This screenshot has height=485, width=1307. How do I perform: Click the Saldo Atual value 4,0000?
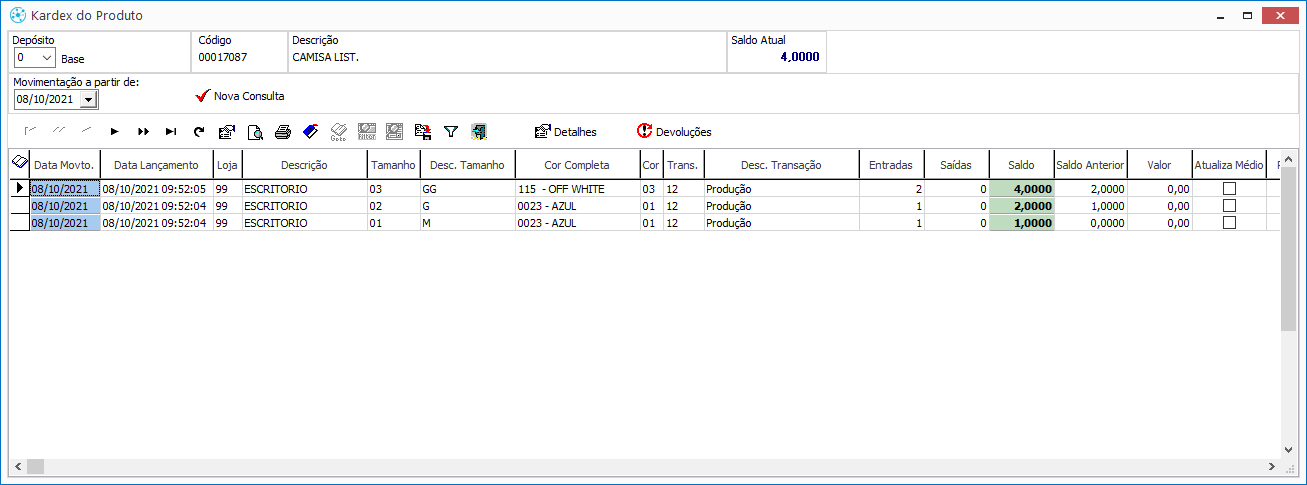tap(799, 57)
